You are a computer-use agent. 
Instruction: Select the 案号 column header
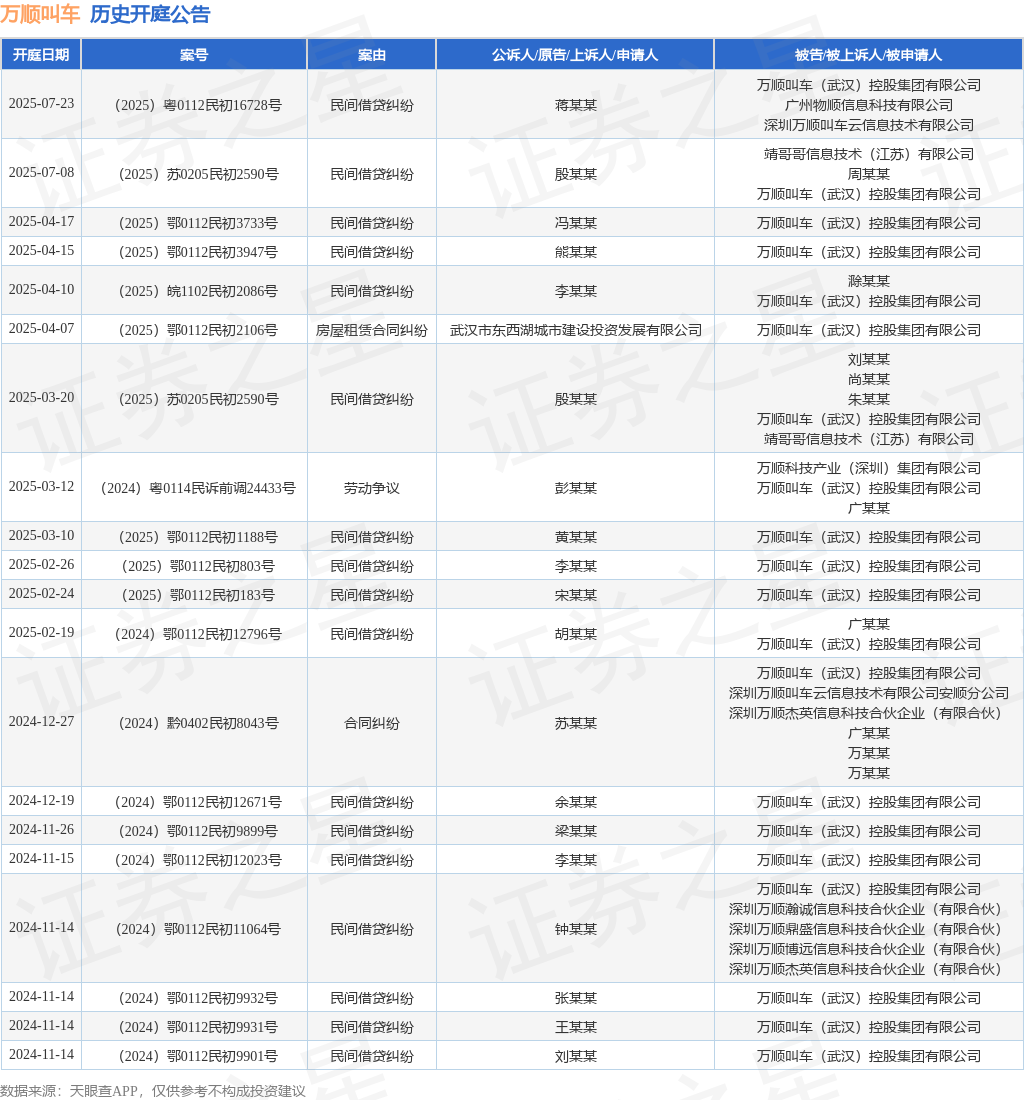pos(194,55)
